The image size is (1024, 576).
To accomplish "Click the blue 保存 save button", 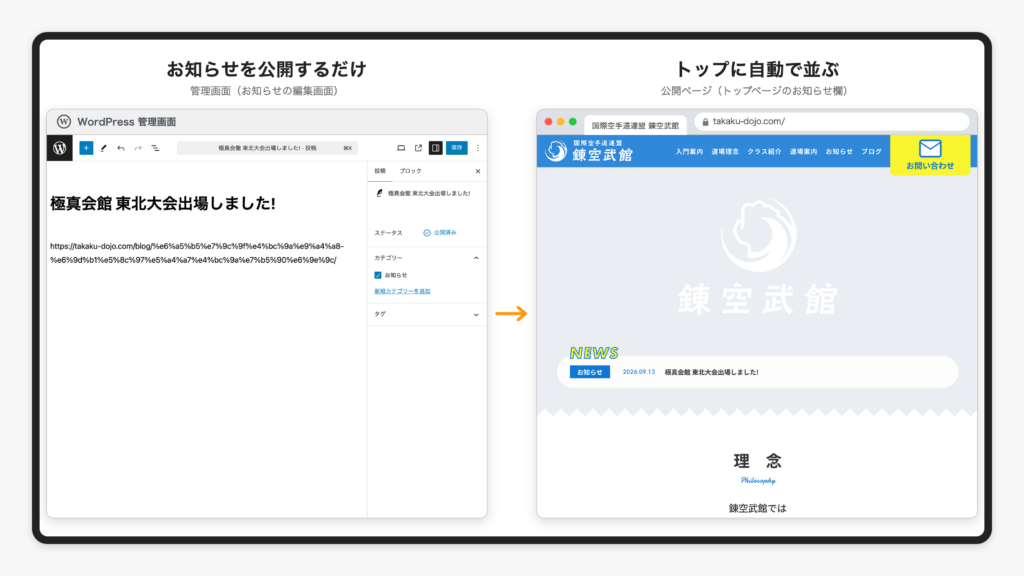I will [456, 148].
